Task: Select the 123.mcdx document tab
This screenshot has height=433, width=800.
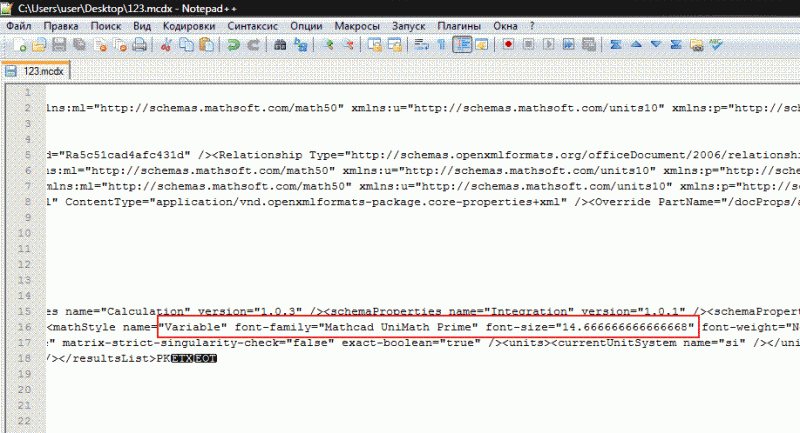Action: pos(36,71)
